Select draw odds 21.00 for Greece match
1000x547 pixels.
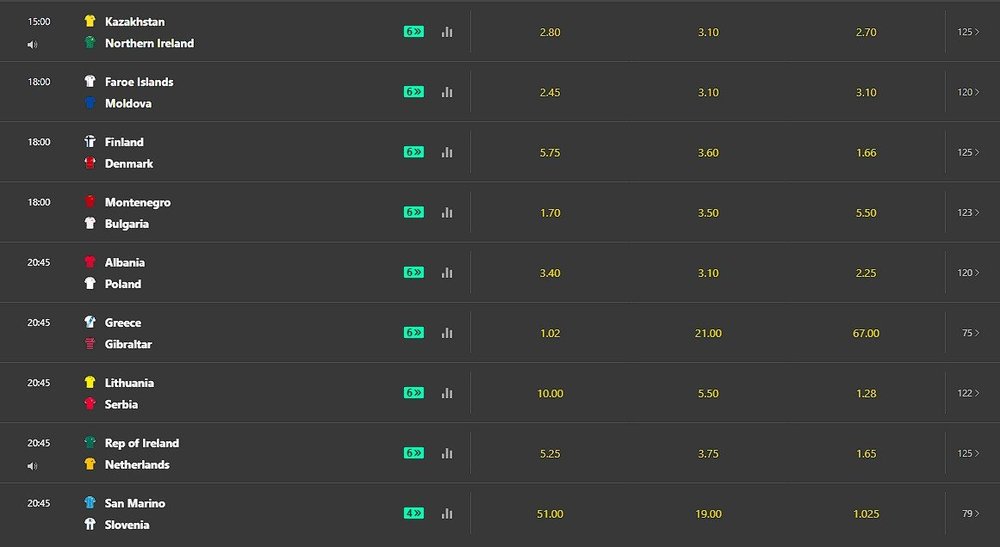click(708, 333)
